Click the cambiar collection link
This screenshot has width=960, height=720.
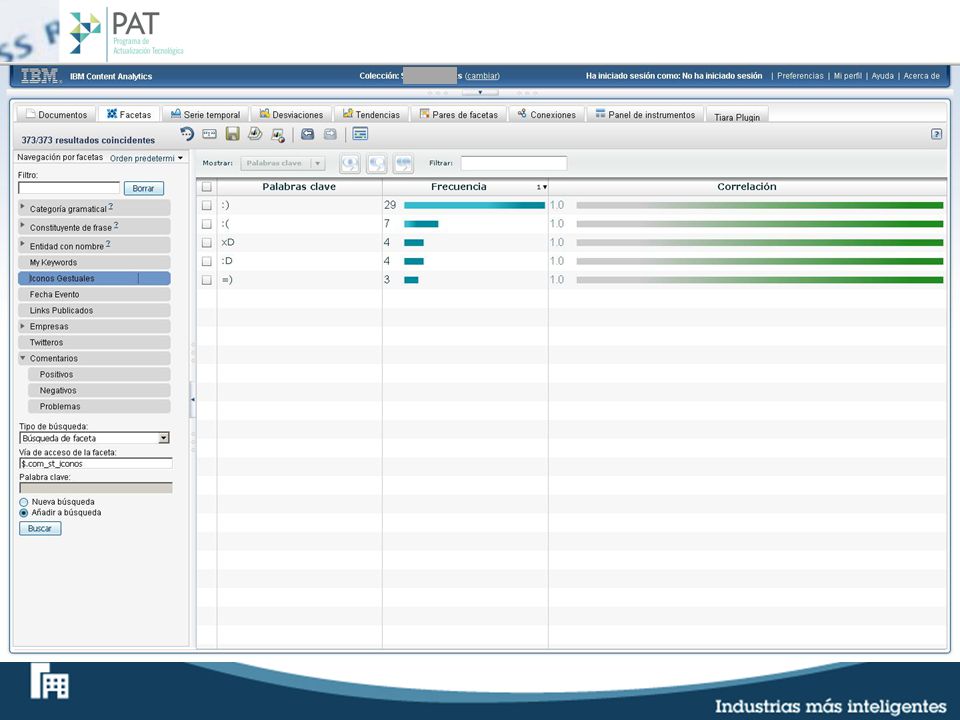(x=482, y=76)
